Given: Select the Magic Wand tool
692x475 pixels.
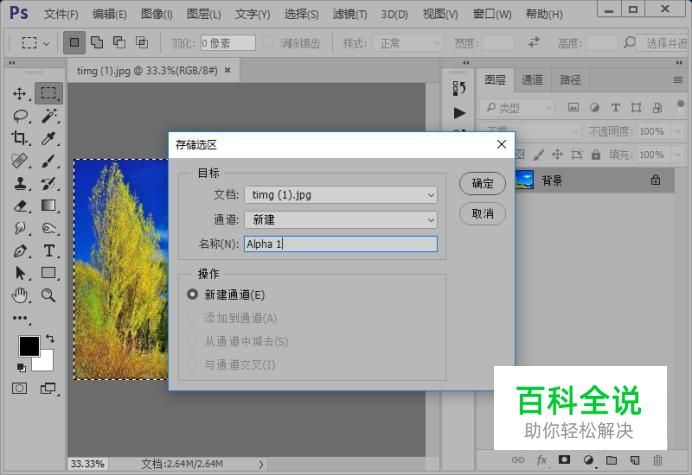Looking at the screenshot, I should tap(49, 116).
